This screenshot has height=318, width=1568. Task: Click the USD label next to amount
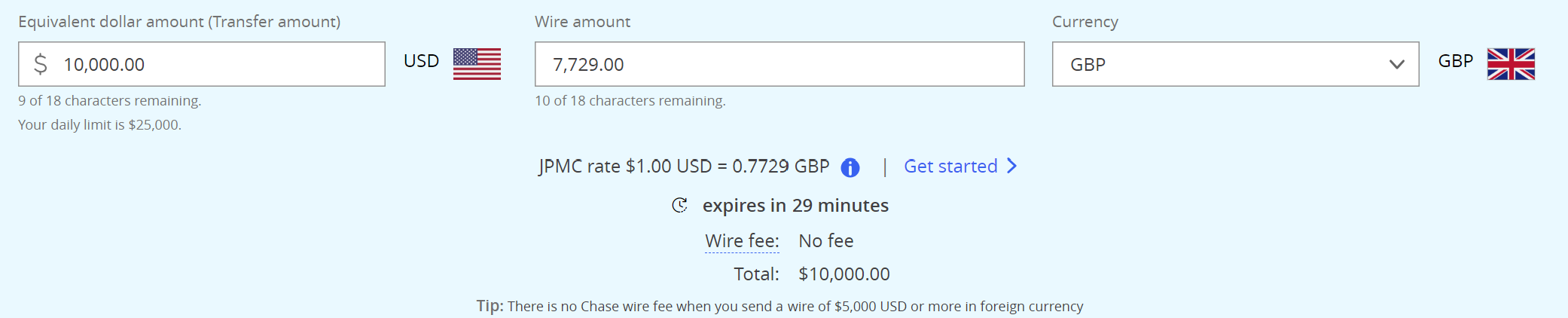click(421, 61)
